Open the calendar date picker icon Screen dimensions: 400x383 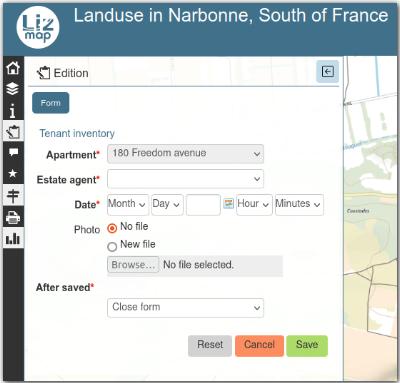(x=228, y=203)
